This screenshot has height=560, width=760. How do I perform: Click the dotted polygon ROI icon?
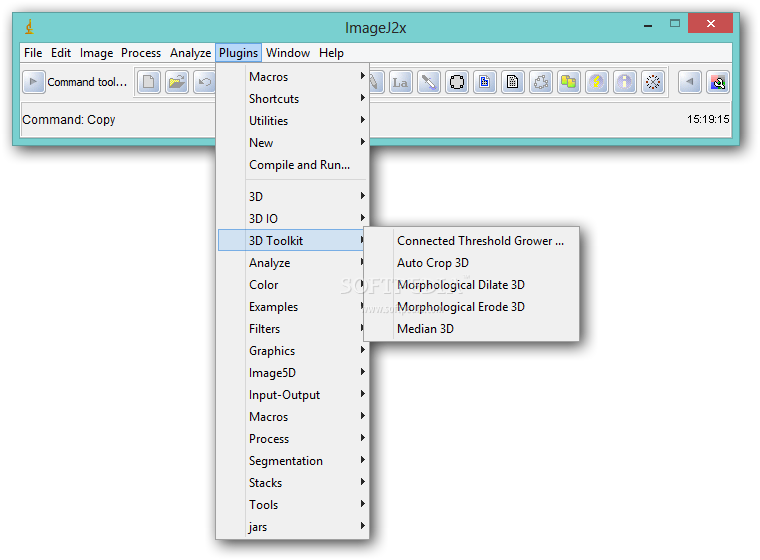pos(541,82)
